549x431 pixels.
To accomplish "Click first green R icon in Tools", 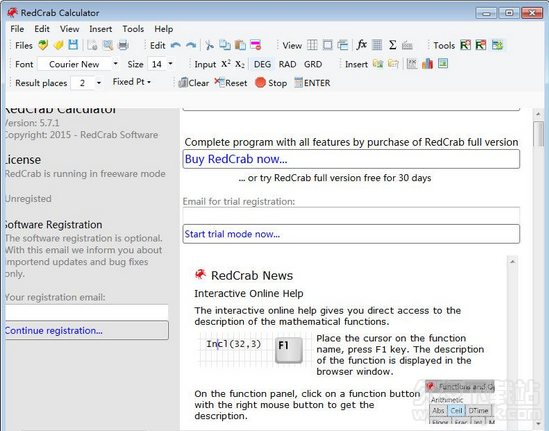I will click(465, 45).
